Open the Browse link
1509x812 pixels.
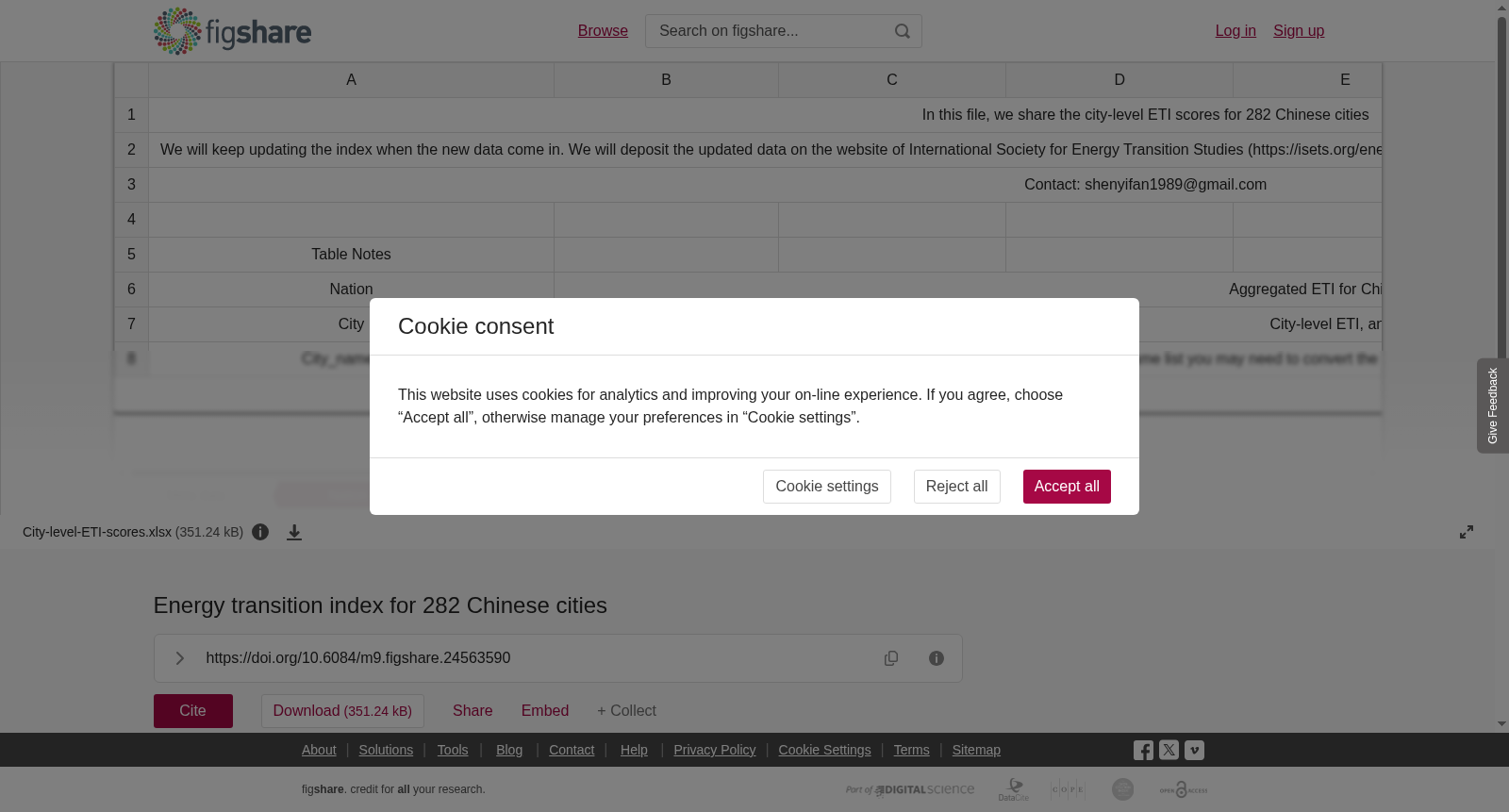603,31
